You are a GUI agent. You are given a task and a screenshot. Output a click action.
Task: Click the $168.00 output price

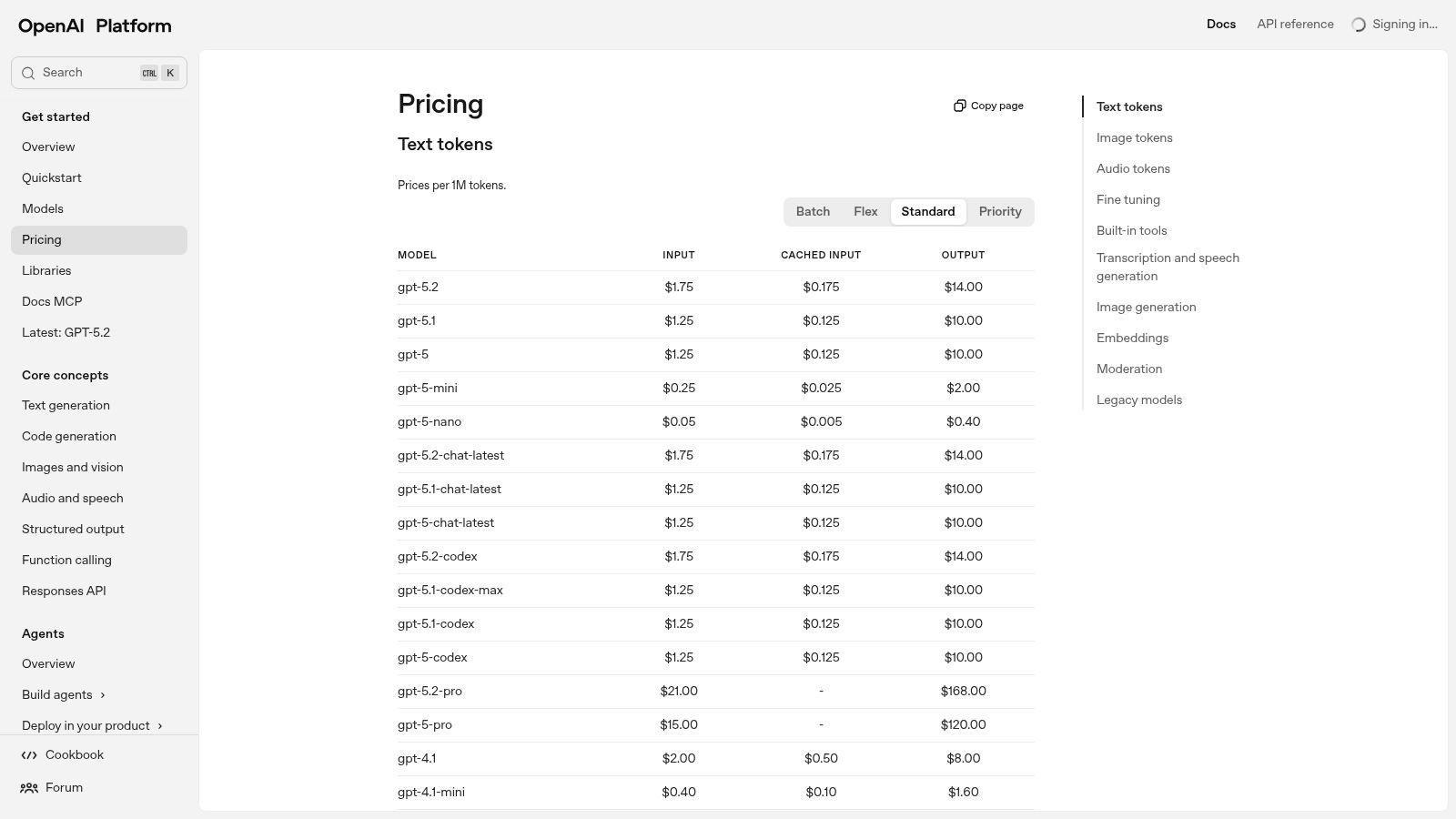pyautogui.click(x=963, y=692)
